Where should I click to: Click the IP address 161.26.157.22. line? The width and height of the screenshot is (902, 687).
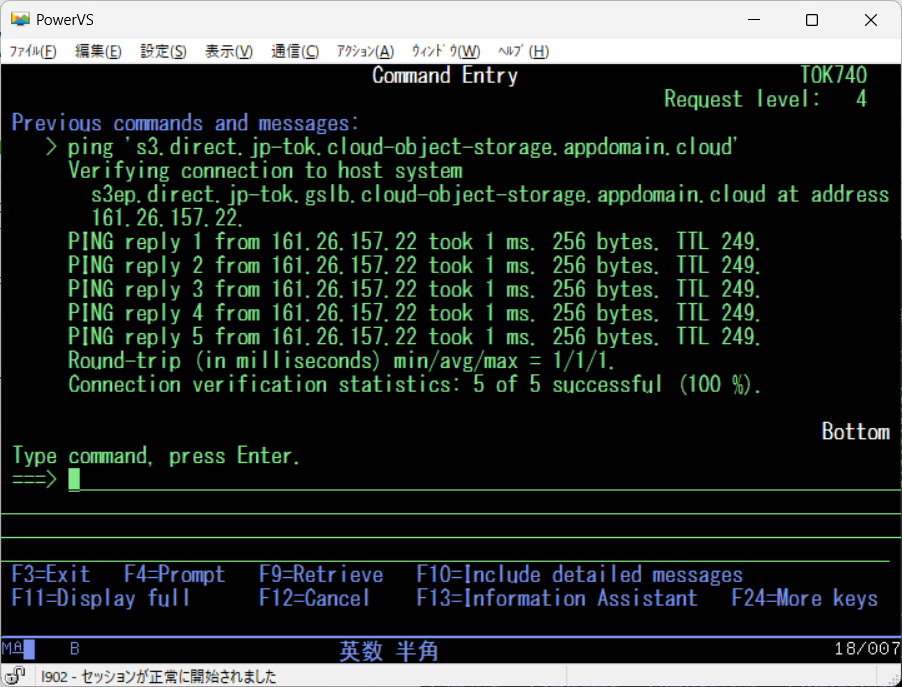pyautogui.click(x=167, y=218)
